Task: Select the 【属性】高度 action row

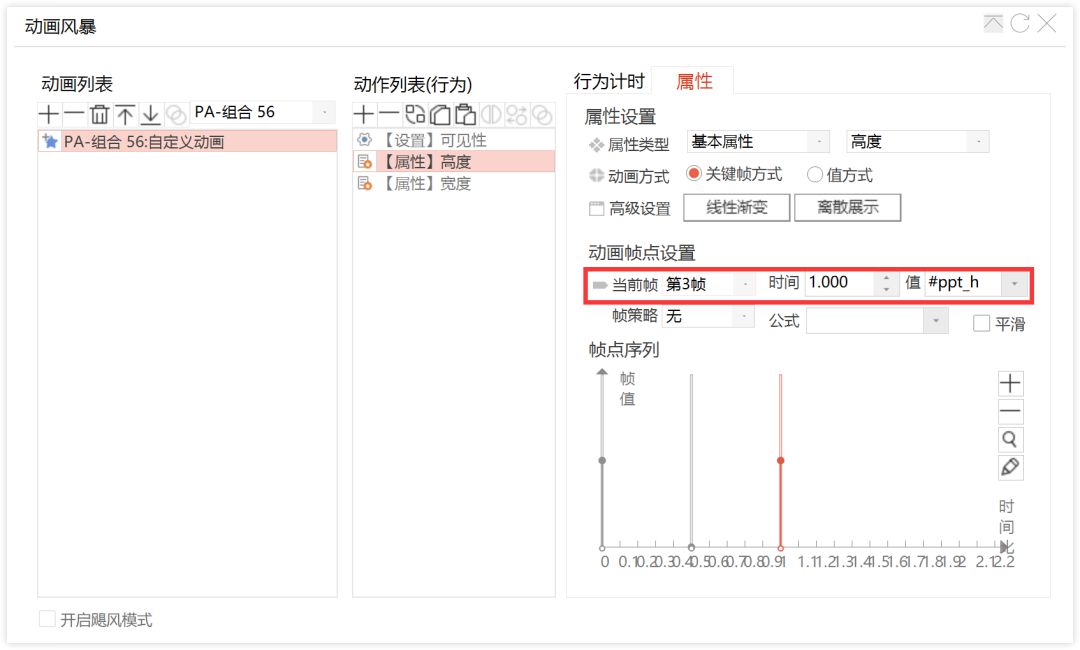Action: [x=454, y=162]
